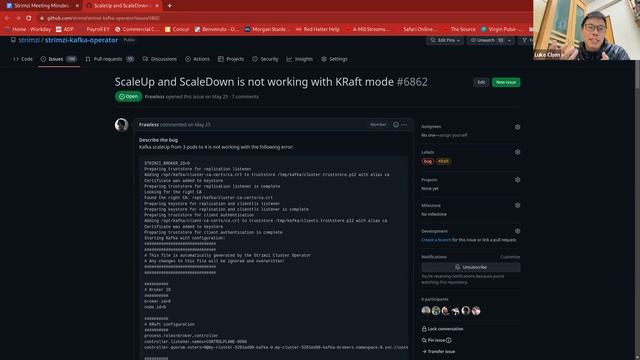The height and width of the screenshot is (360, 640).
Task: Open the Labels gear settings
Action: pyautogui.click(x=517, y=152)
